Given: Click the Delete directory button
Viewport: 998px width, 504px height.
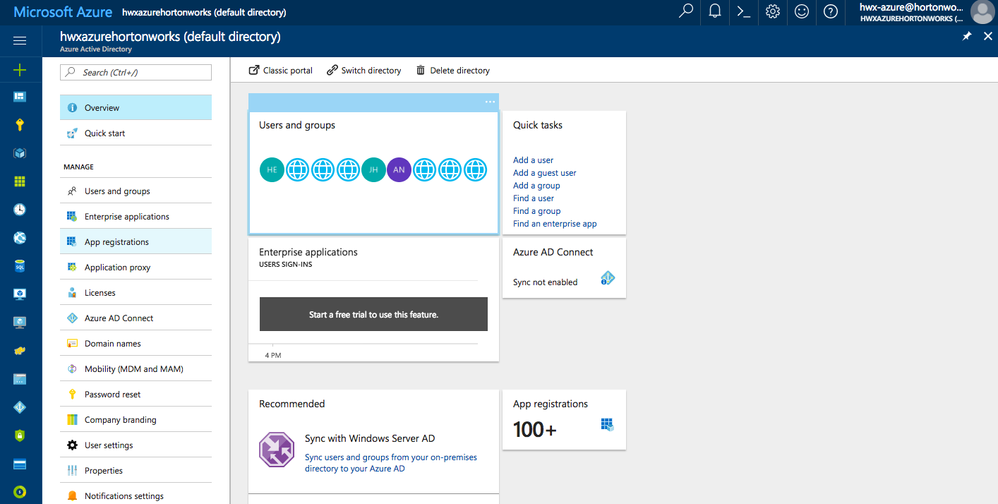Looking at the screenshot, I should 452,71.
